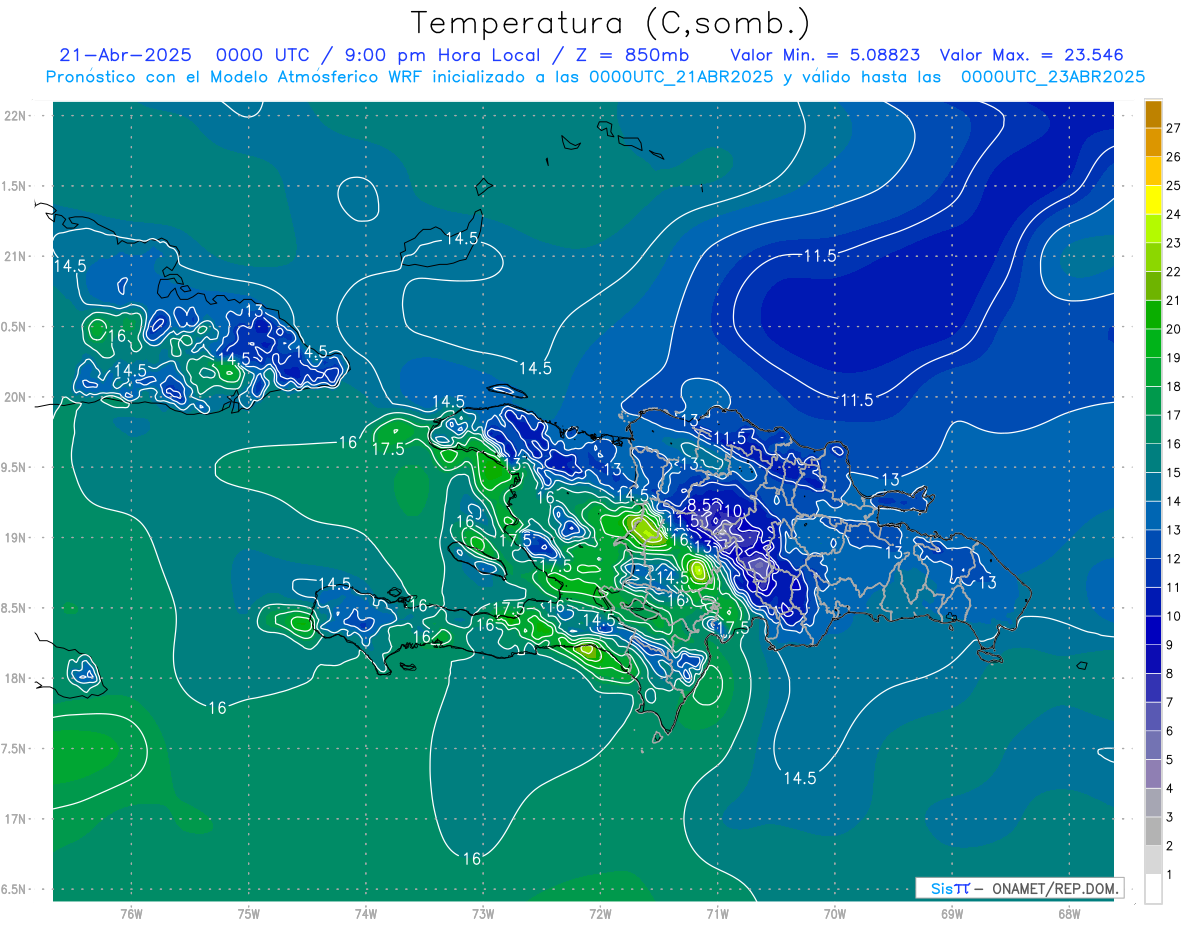Screen dimensions: 1200x927
Task: Click the date '21-Abr-2025' in header
Action: [x=127, y=55]
